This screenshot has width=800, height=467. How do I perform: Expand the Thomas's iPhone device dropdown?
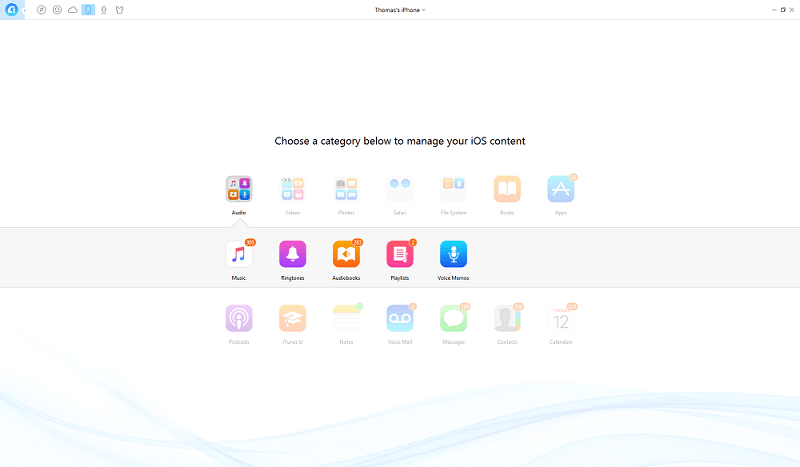pos(399,10)
